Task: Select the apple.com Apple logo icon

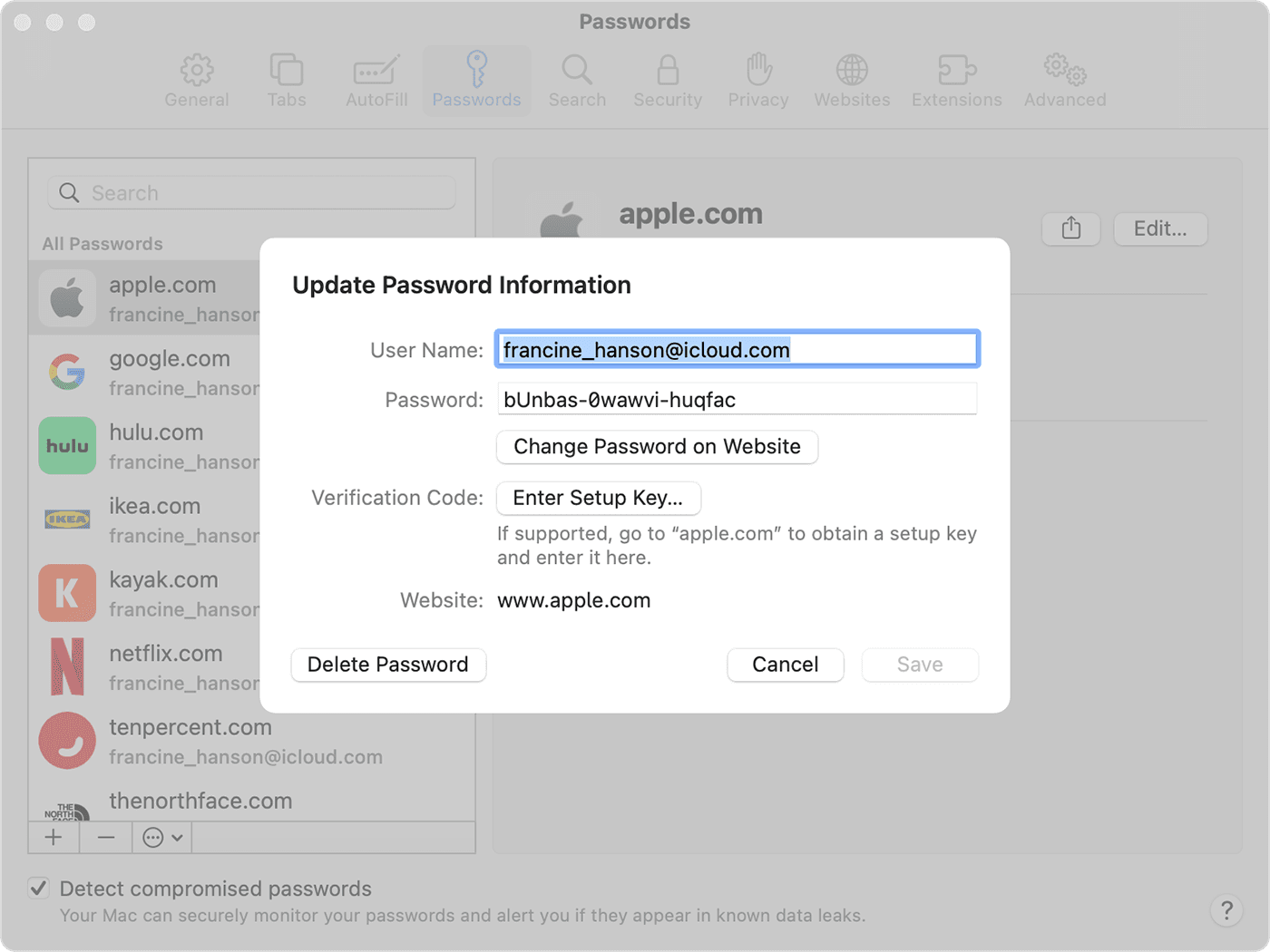Action: 67,298
